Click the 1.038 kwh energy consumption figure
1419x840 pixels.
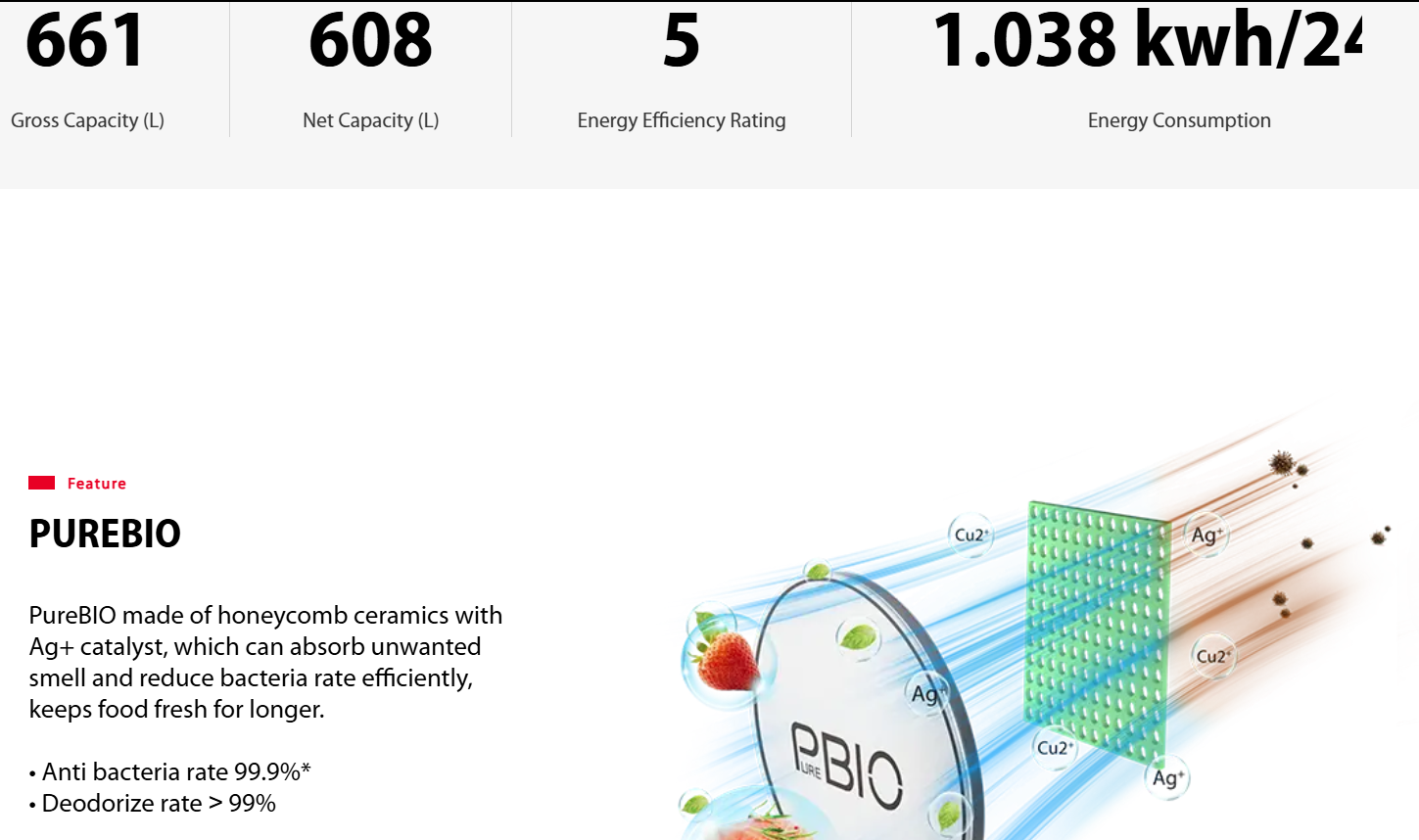point(1146,41)
